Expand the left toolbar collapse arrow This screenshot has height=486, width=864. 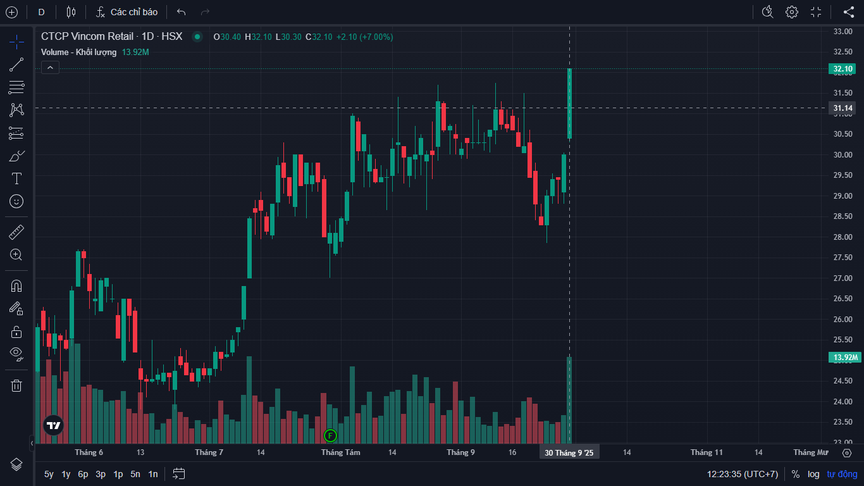pos(31,442)
